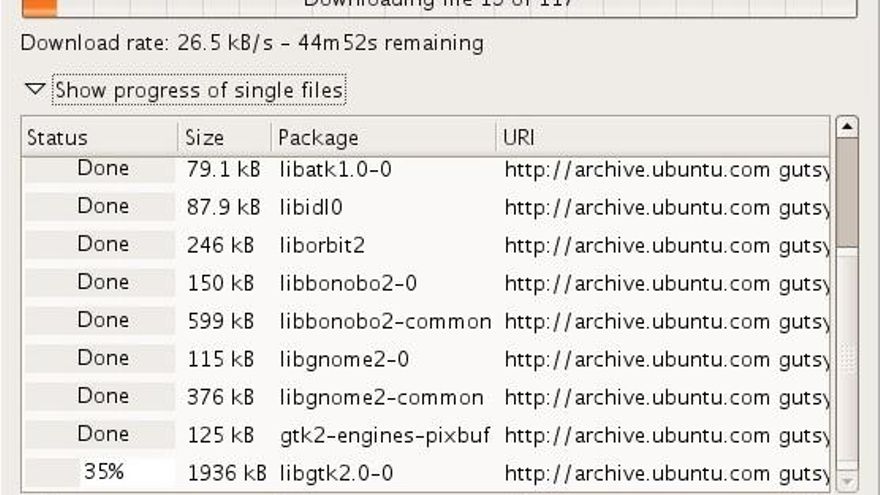Select the libgtk2.0-0 package row
Viewport: 880px width, 495px height.
[336, 473]
